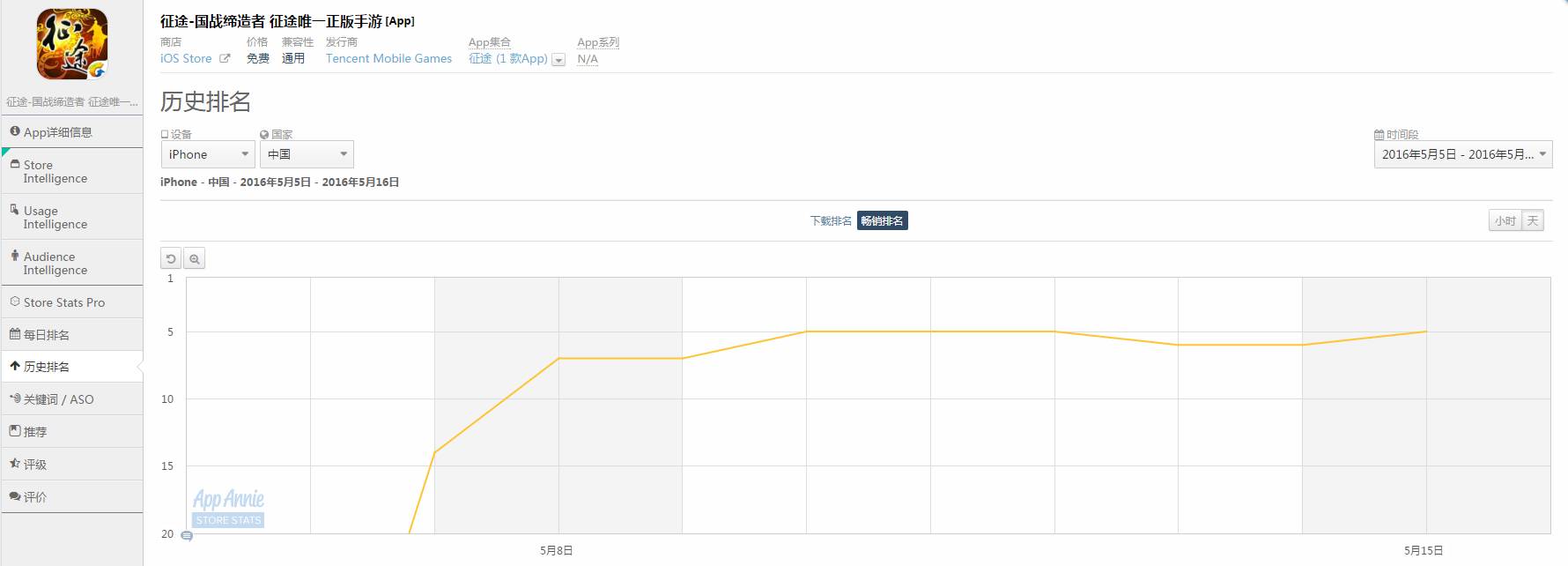Open Tencent Mobile Games publisher link
Screen dimensions: 1568x566
(x=388, y=59)
